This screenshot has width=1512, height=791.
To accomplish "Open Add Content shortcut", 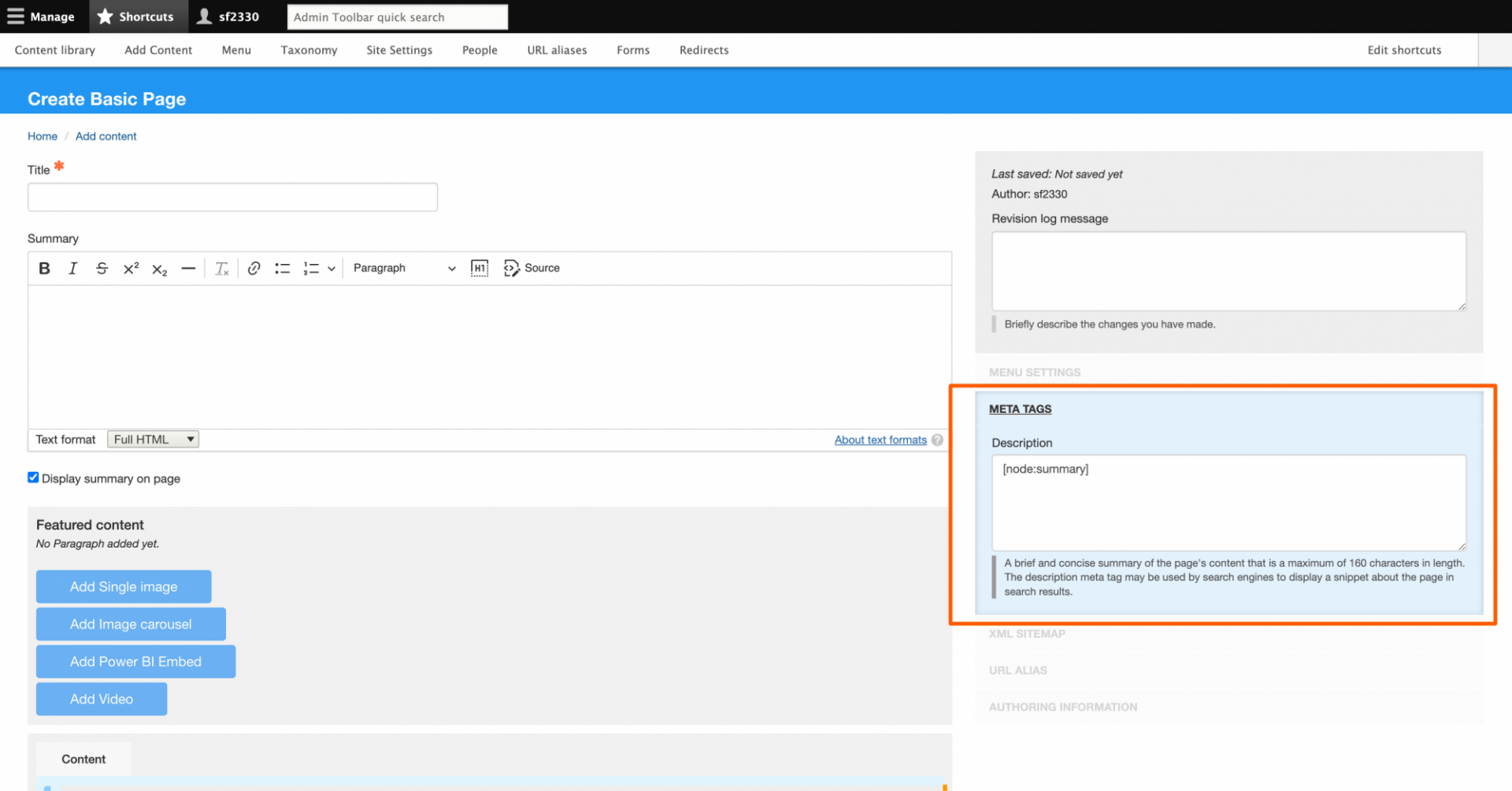I will click(158, 50).
